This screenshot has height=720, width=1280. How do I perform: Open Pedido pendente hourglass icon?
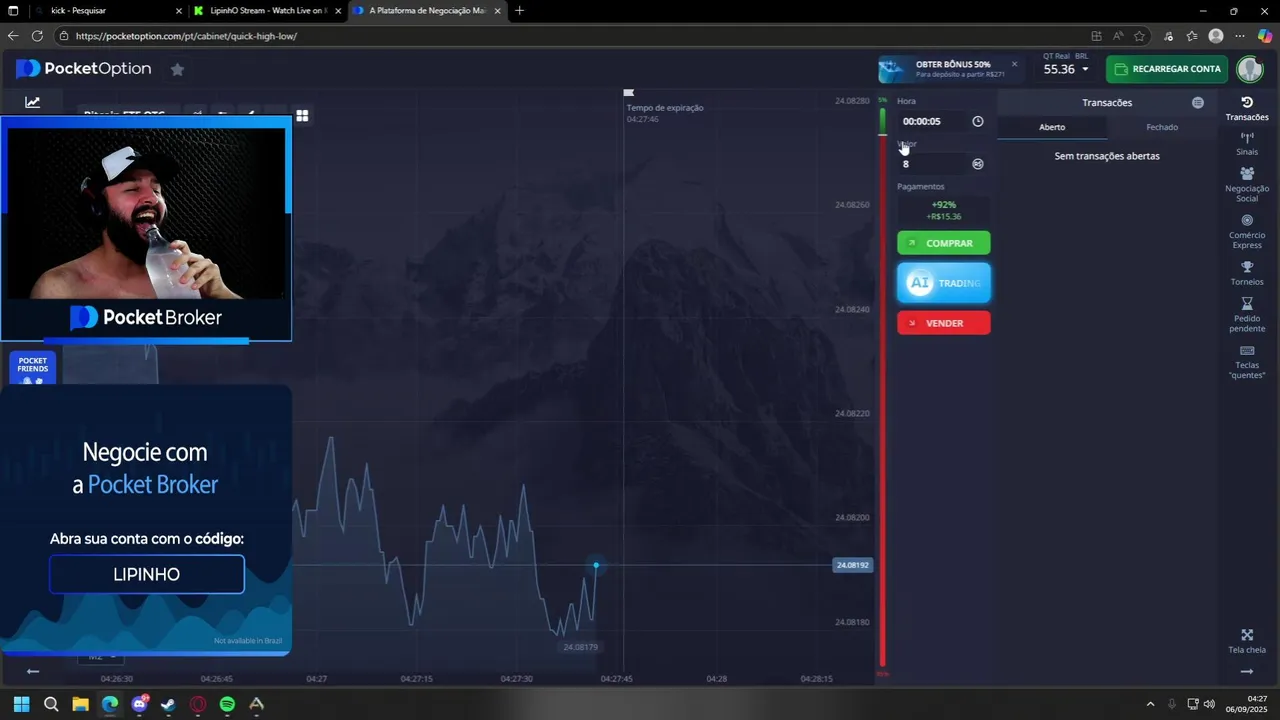1247,315
